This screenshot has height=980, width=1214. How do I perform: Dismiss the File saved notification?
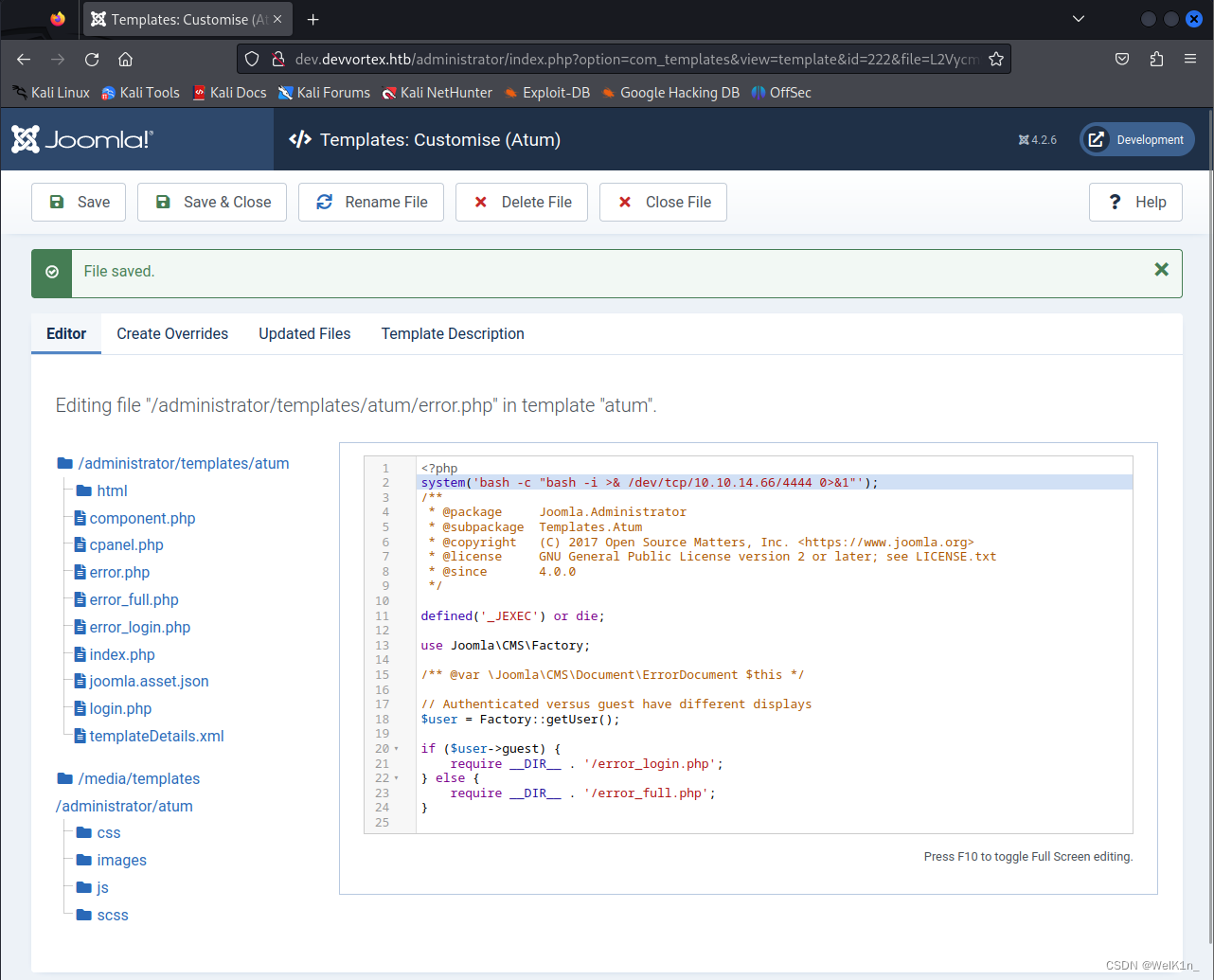[1161, 270]
